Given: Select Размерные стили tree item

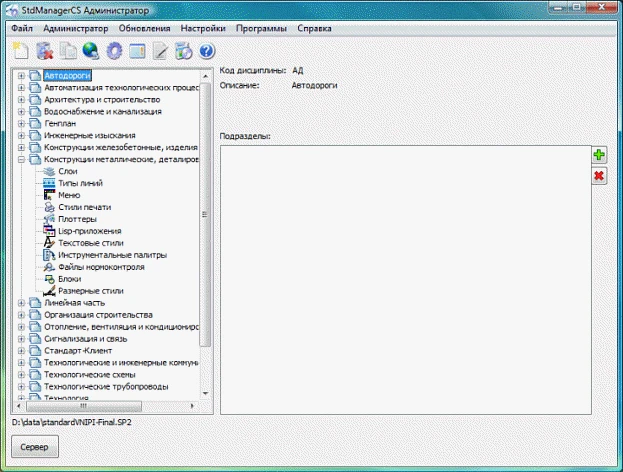Looking at the screenshot, I should tap(90, 291).
